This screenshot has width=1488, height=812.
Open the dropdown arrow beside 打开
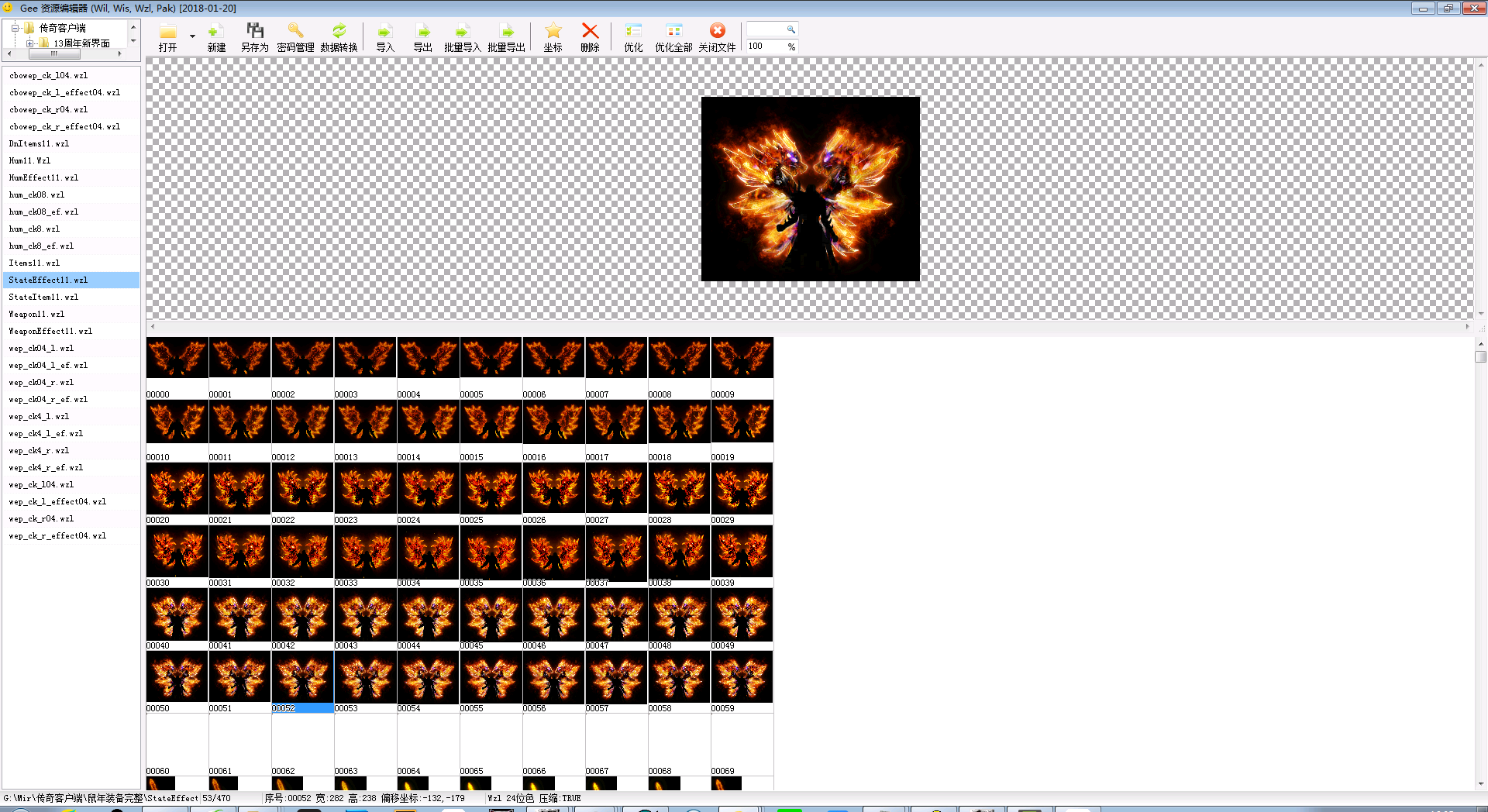(x=192, y=36)
